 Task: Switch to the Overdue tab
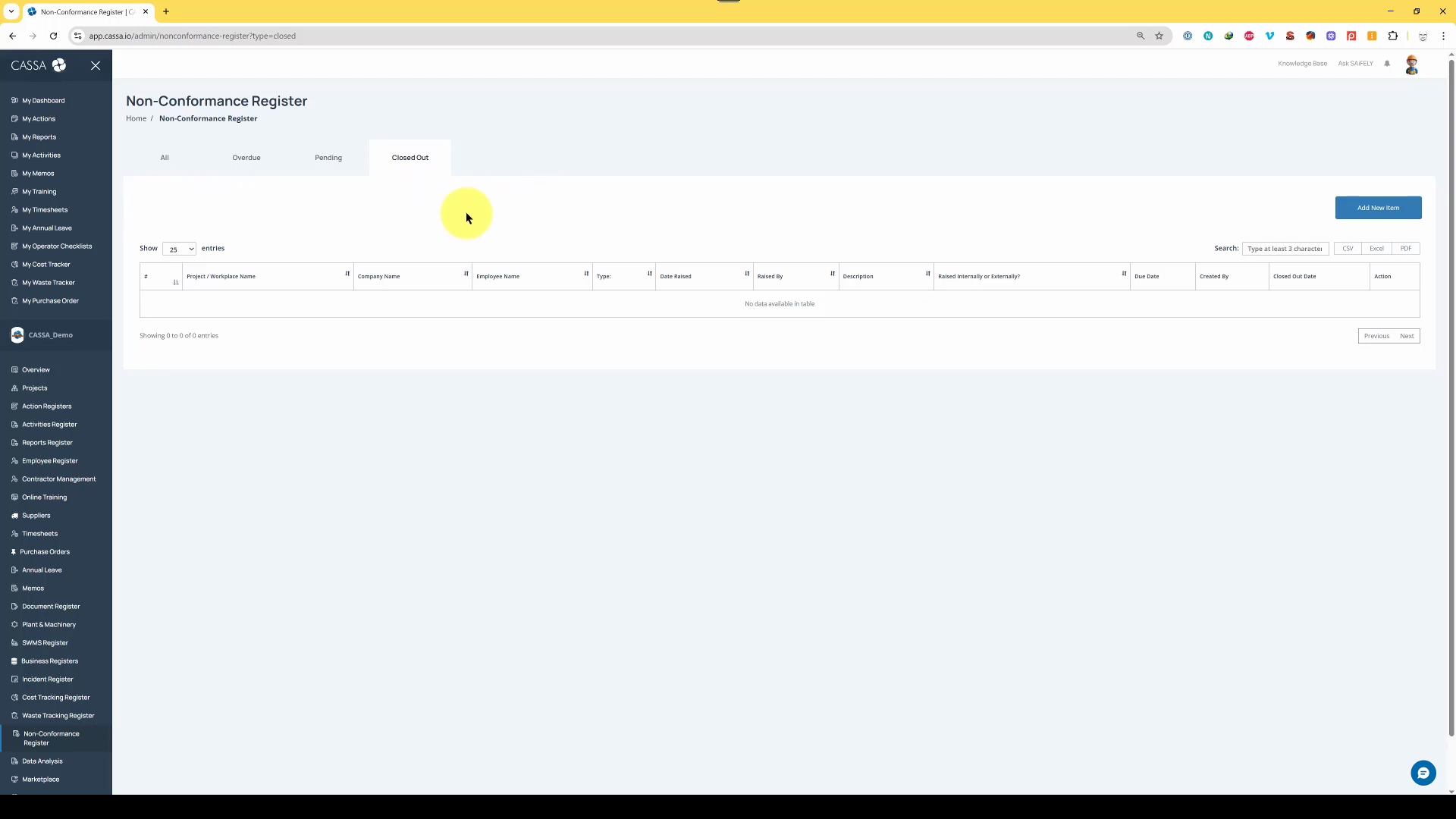click(x=246, y=158)
